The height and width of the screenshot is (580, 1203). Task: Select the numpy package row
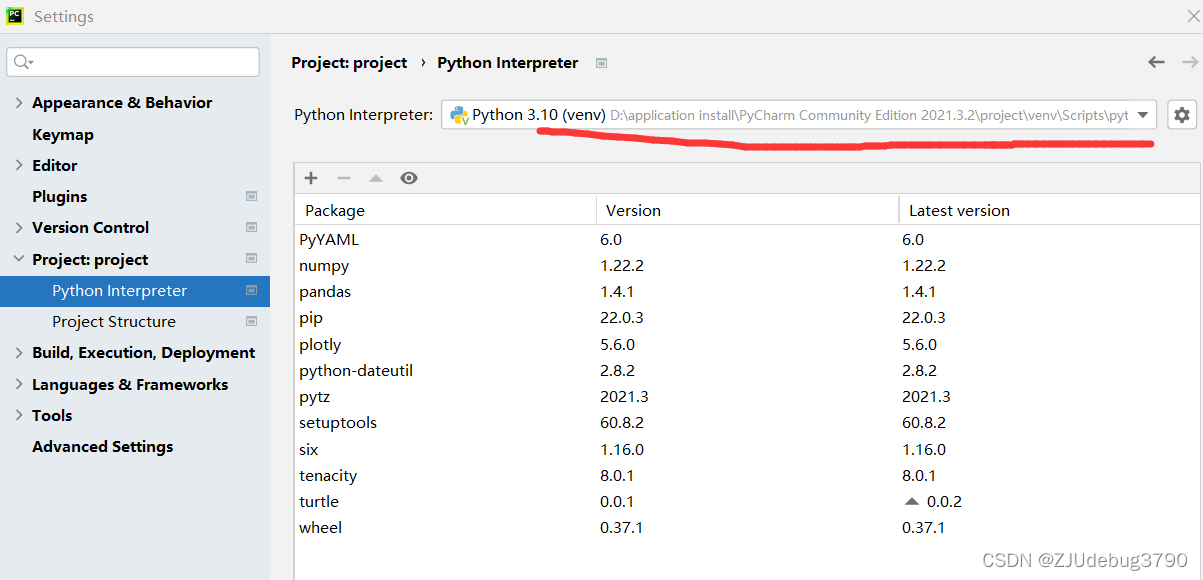click(748, 266)
